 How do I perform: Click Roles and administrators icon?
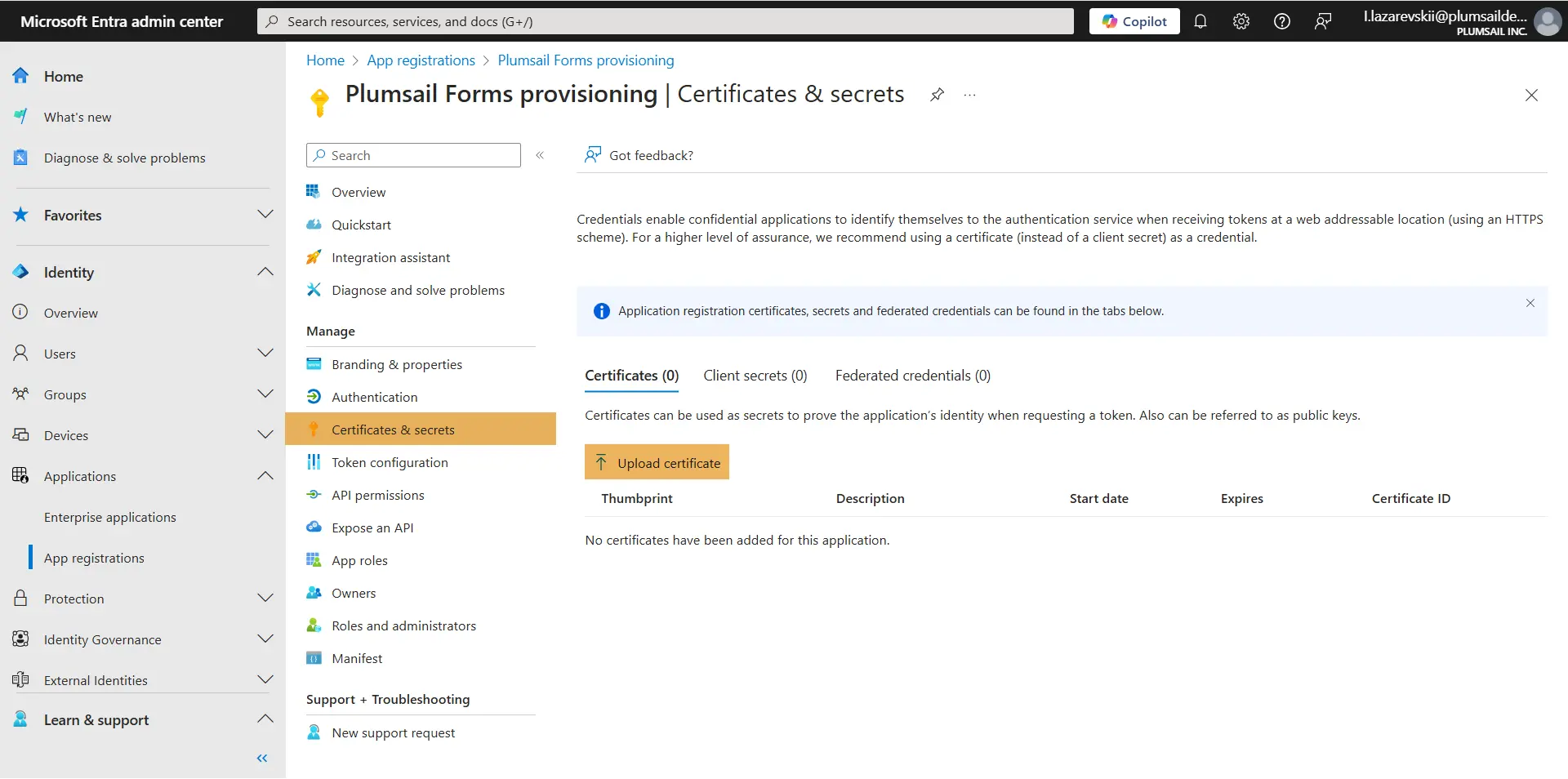pyautogui.click(x=314, y=625)
